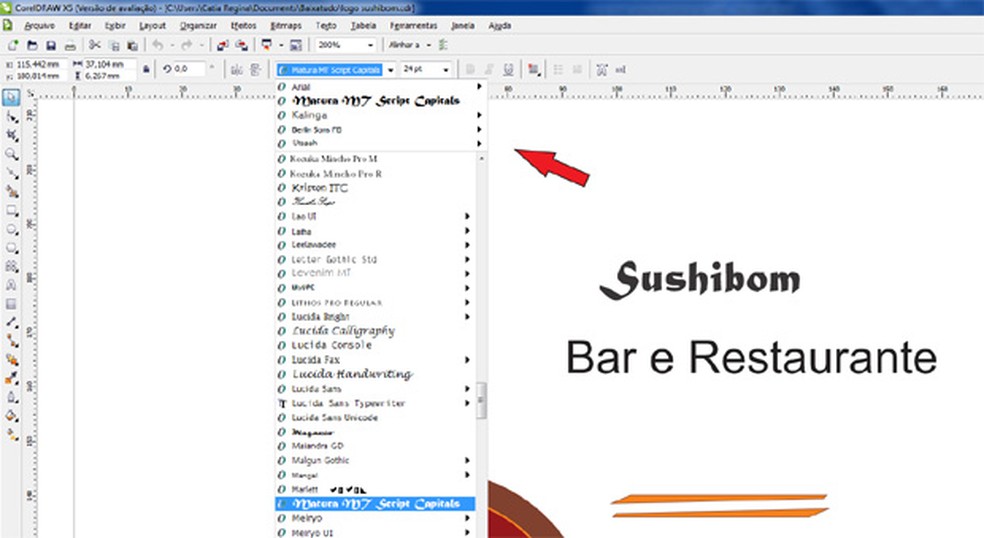This screenshot has width=984, height=538.
Task: Open the Alinhar a snap dropdown
Action: coord(428,45)
